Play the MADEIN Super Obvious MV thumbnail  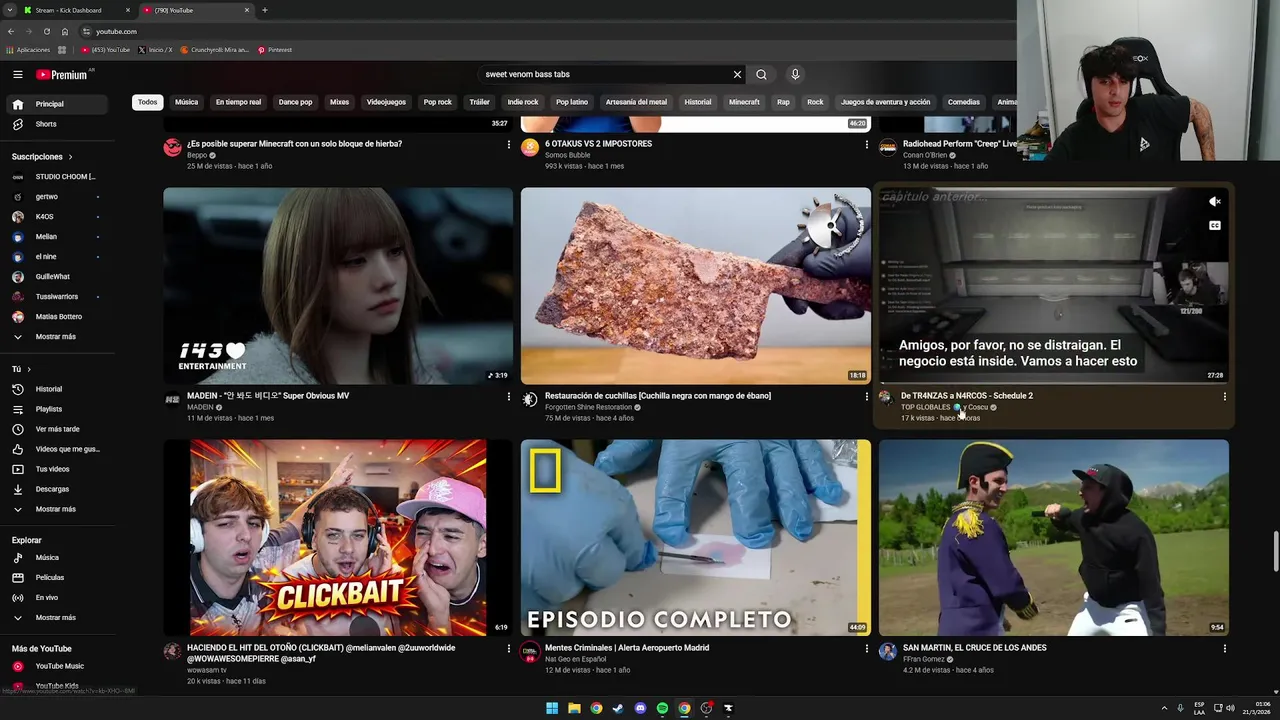coord(338,286)
